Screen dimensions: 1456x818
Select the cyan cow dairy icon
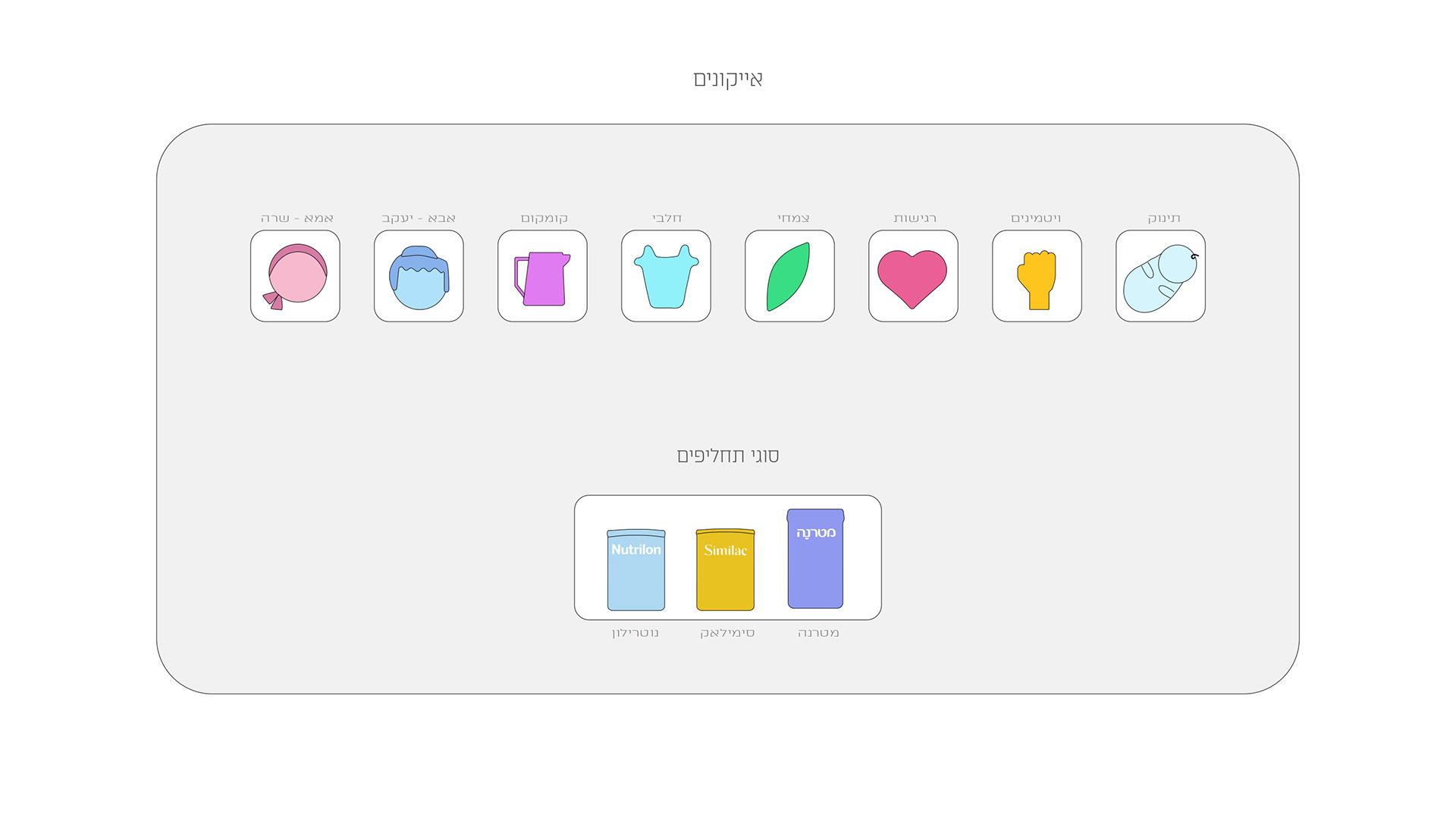tap(666, 276)
